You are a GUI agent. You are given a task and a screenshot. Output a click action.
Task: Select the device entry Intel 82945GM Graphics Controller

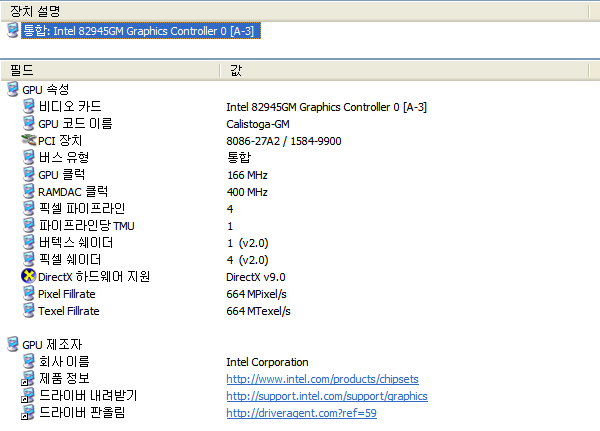141,31
